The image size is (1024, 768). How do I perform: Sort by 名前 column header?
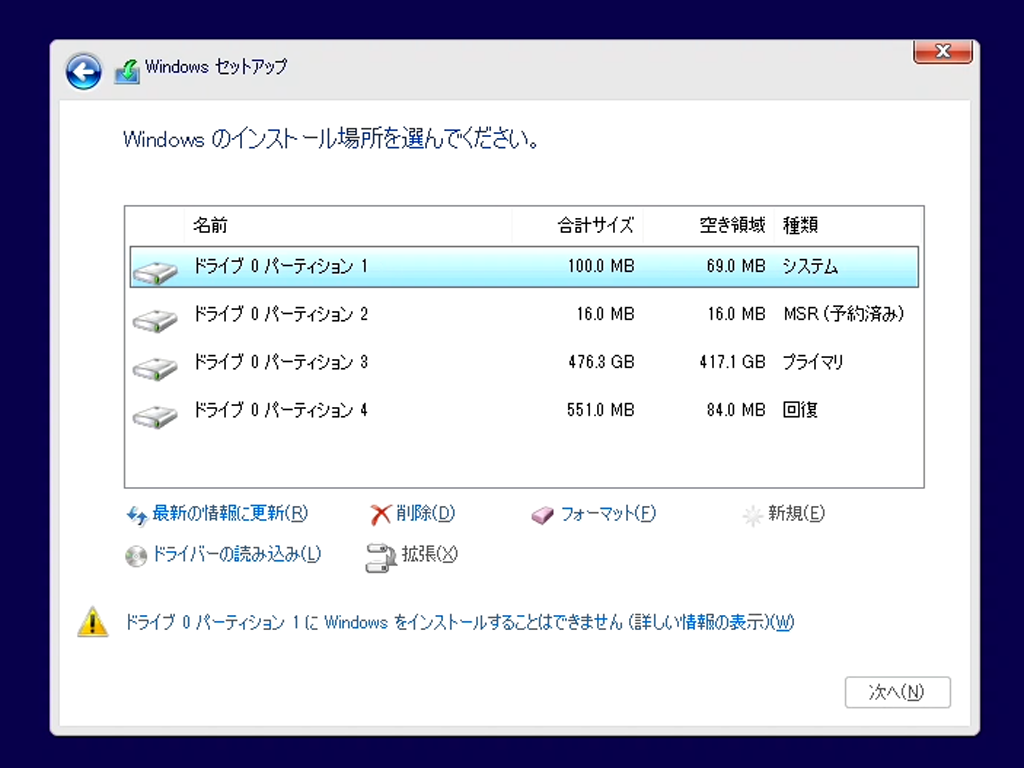[x=348, y=225]
